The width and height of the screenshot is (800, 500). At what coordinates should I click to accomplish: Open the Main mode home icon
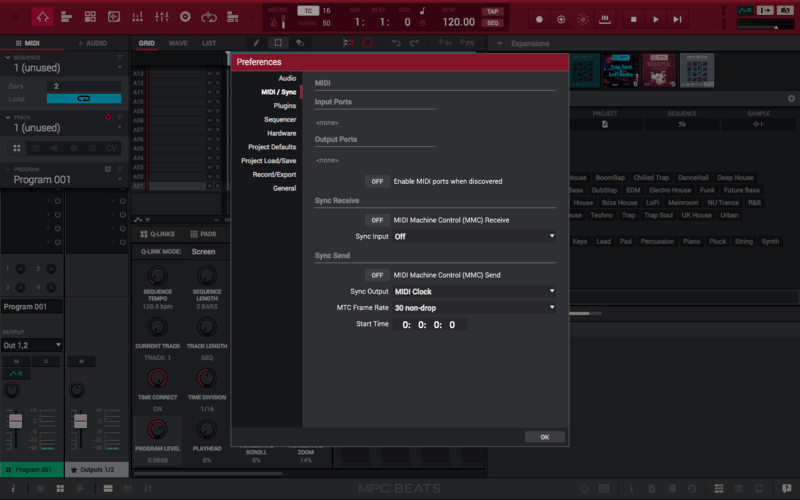[x=42, y=17]
